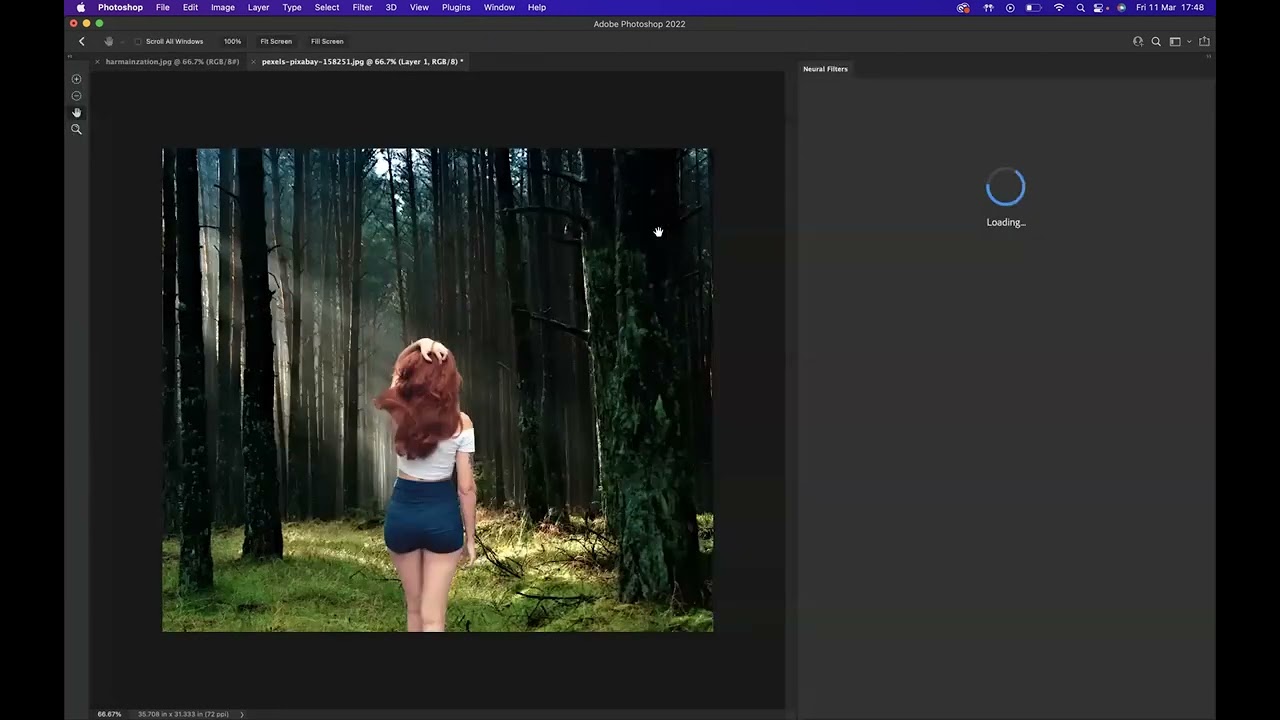
Task: Open cloud document sharing icon
Action: 1138,41
